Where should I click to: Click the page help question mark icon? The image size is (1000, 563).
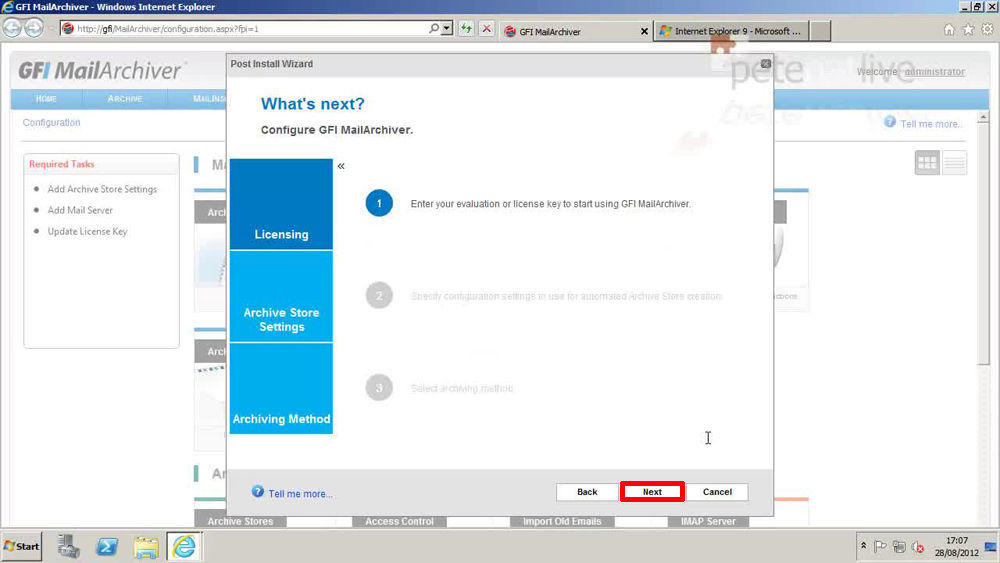point(890,122)
